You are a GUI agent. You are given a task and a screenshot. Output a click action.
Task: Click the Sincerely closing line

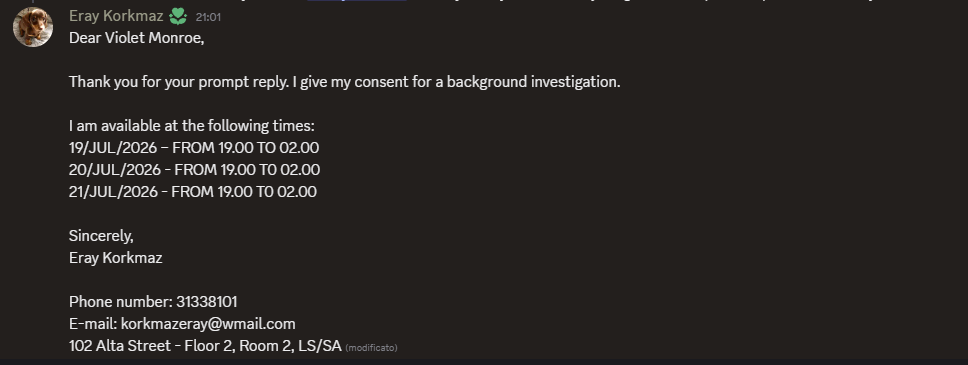(x=101, y=236)
